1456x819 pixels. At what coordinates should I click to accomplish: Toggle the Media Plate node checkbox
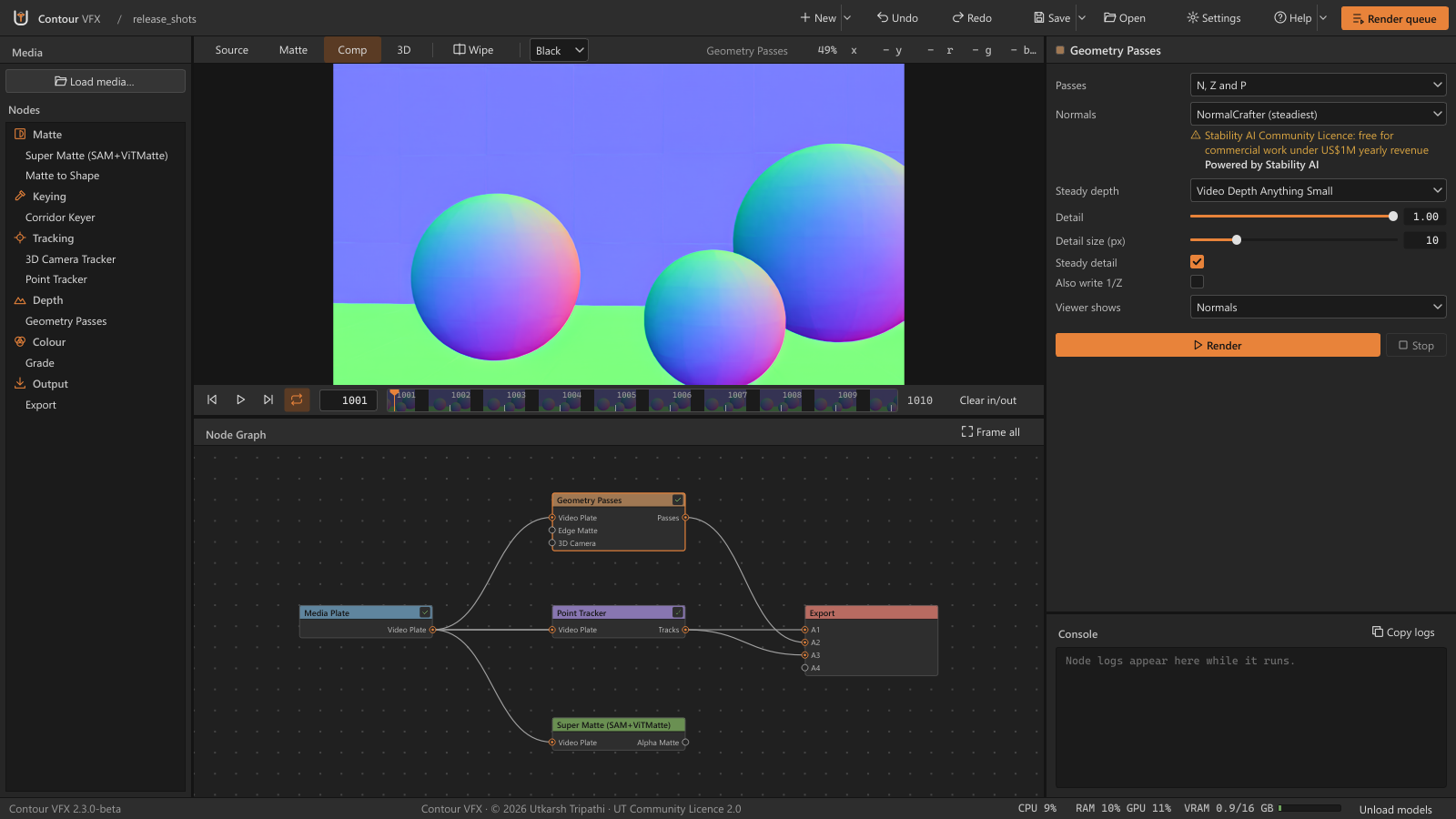point(424,612)
